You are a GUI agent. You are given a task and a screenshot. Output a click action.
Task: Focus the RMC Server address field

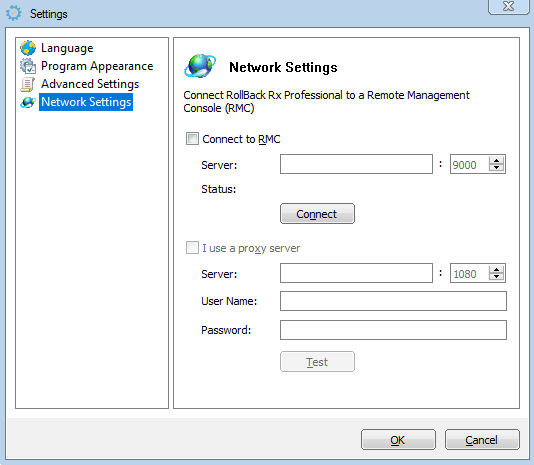[x=356, y=164]
